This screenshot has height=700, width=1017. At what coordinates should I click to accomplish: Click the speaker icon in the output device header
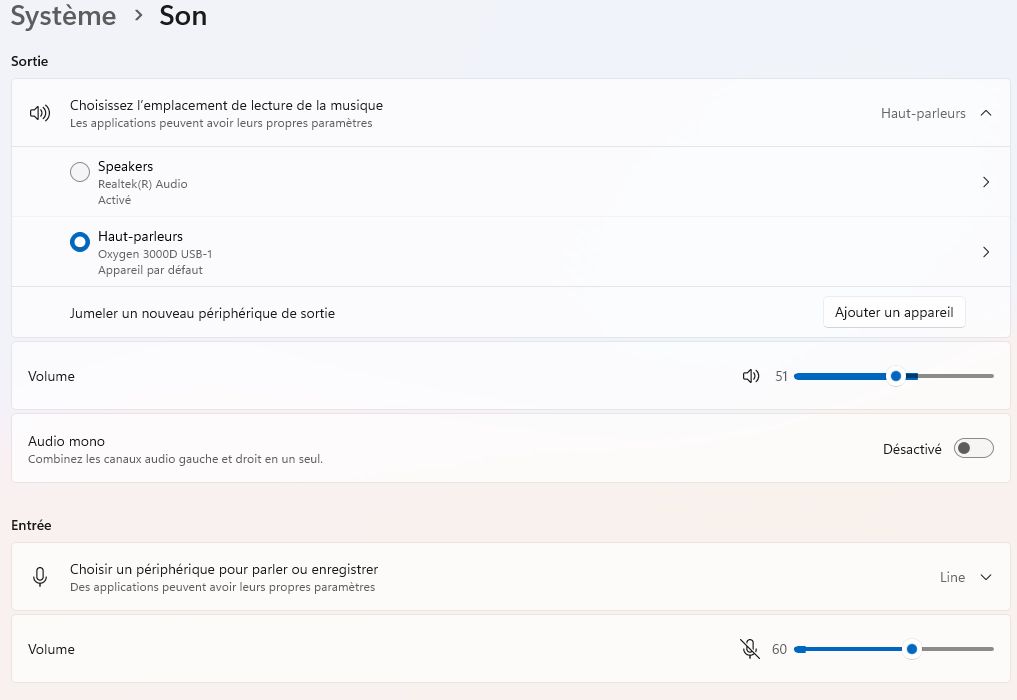[40, 113]
